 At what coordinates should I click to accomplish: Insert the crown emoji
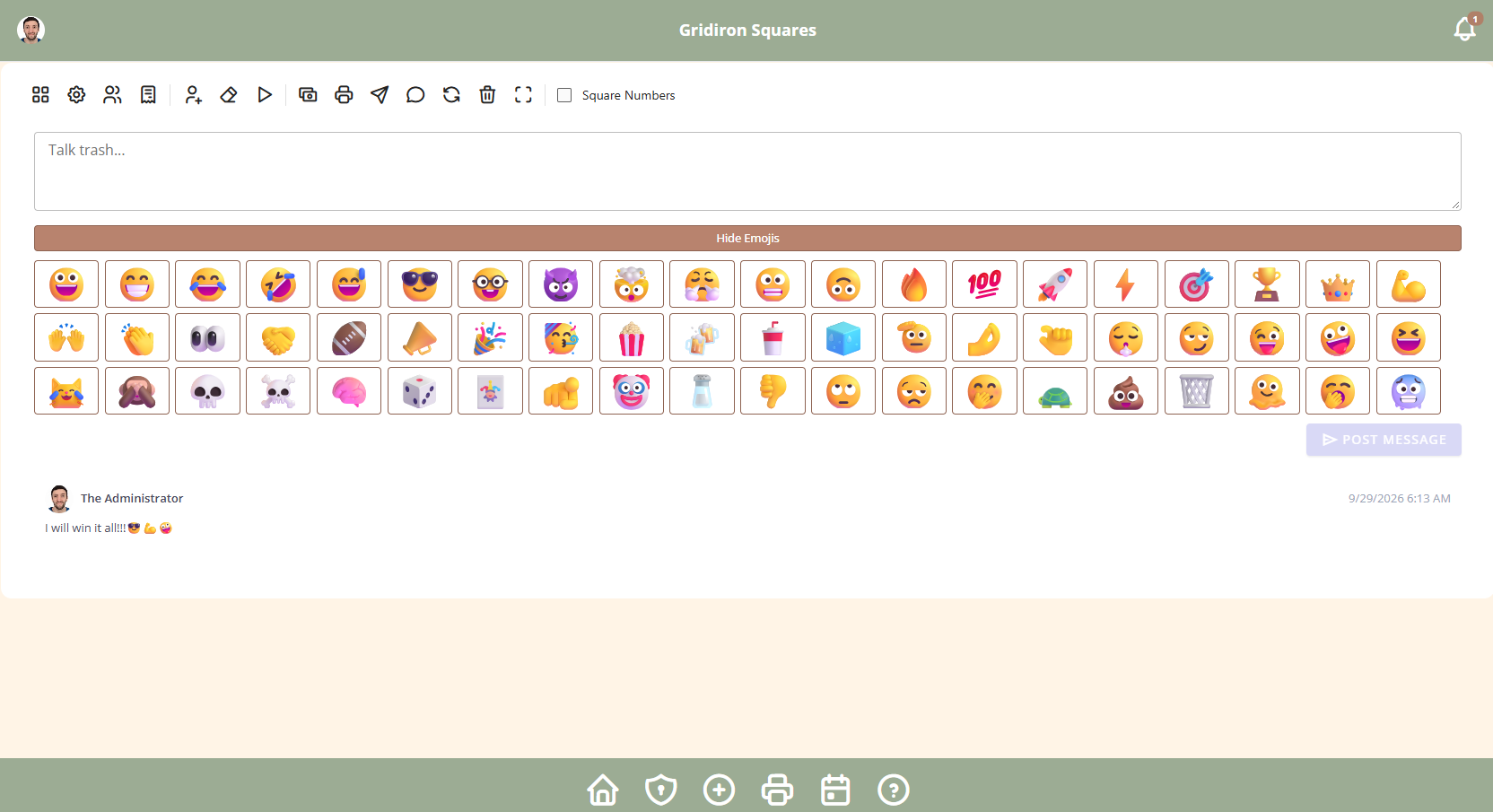1338,284
